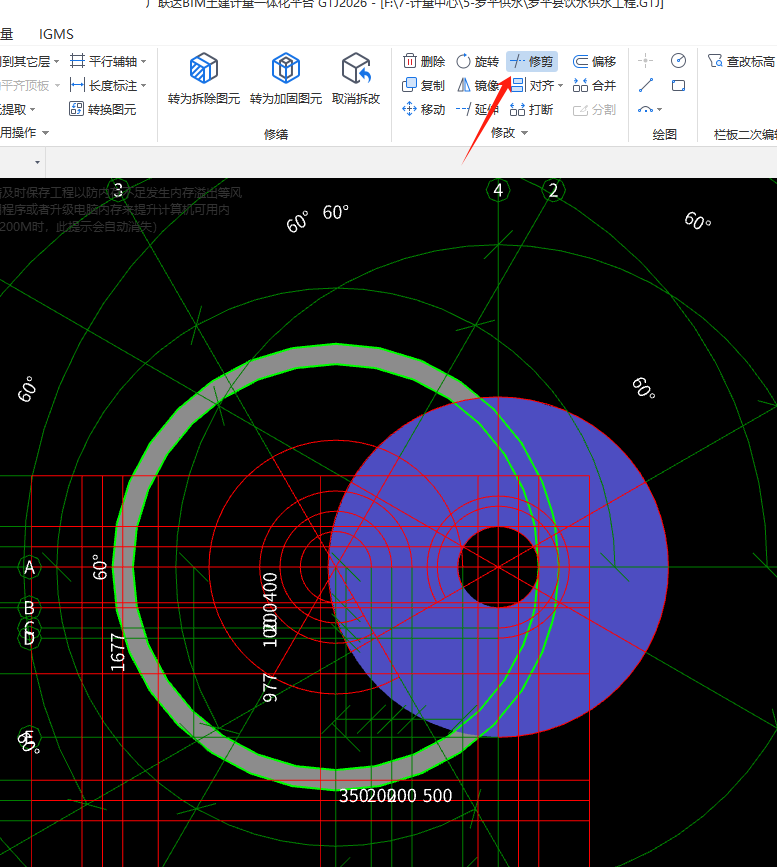Expand the 用操作 group dropdown
Viewport: 777px width, 867px height.
(45, 133)
